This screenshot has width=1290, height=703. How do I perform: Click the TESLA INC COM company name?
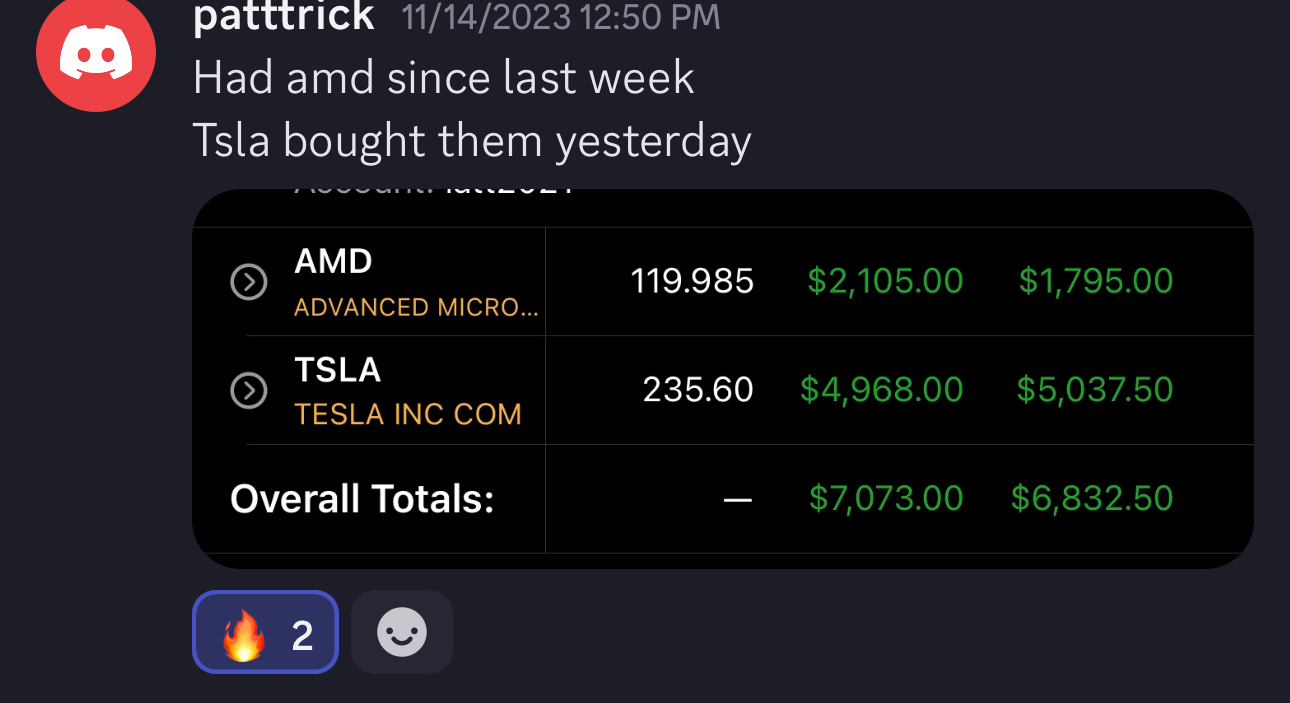408,414
